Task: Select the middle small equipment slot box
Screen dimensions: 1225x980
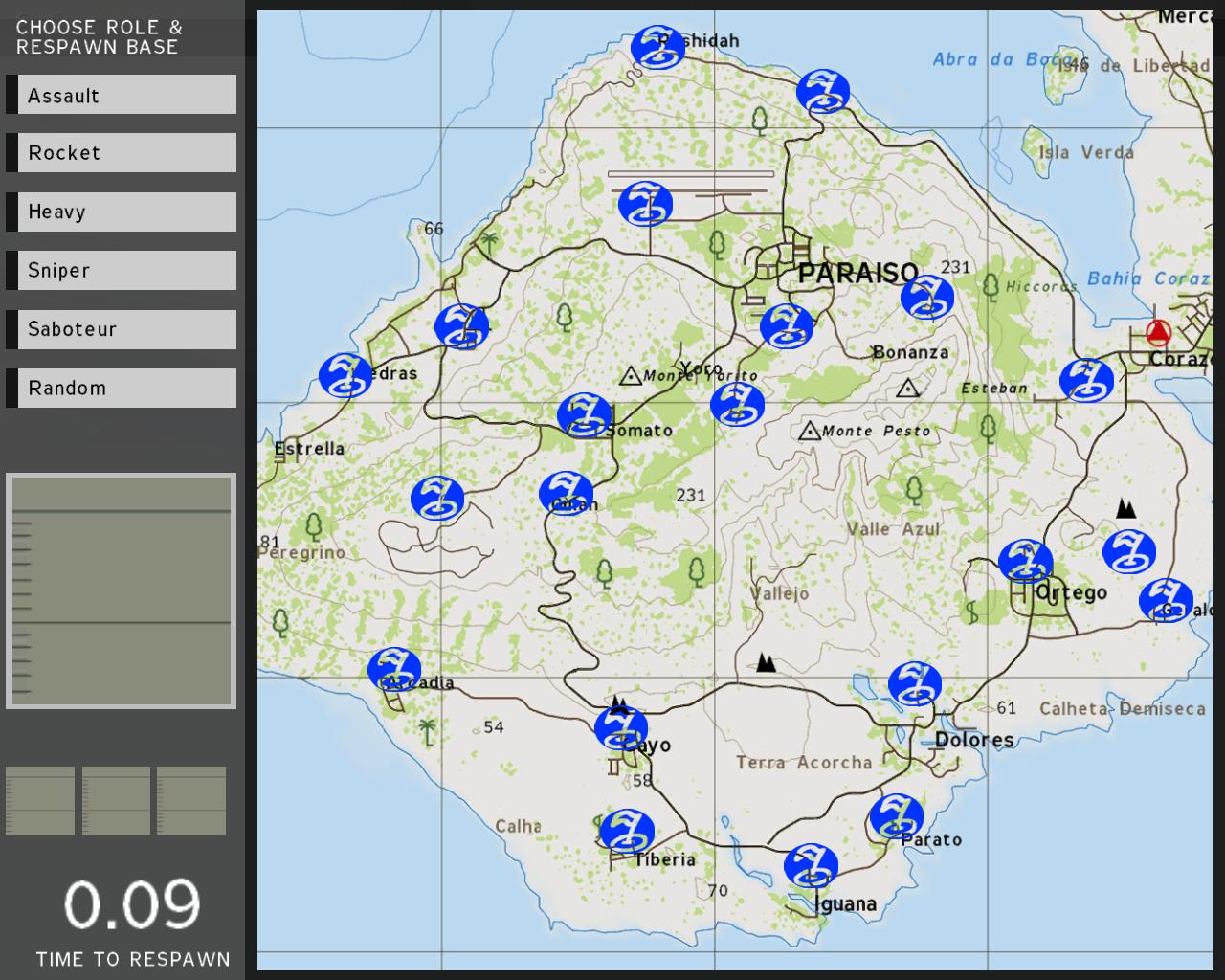Action: (116, 800)
